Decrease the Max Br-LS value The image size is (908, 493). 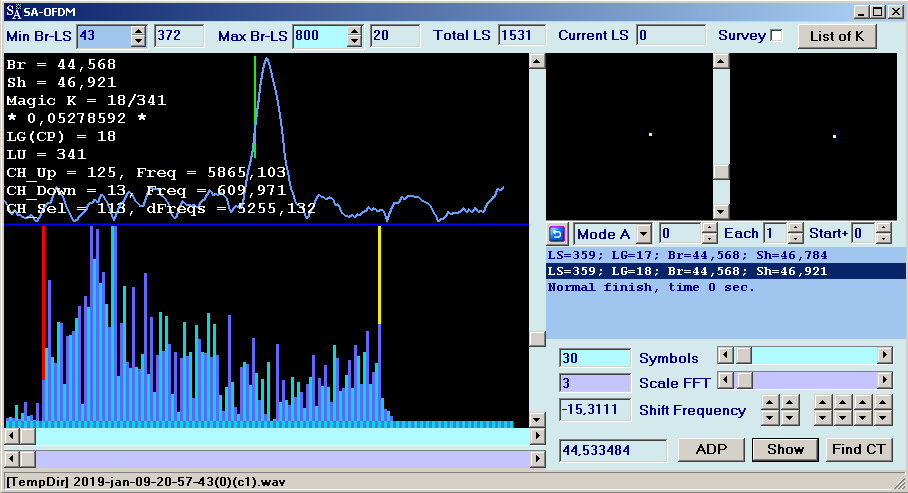354,41
